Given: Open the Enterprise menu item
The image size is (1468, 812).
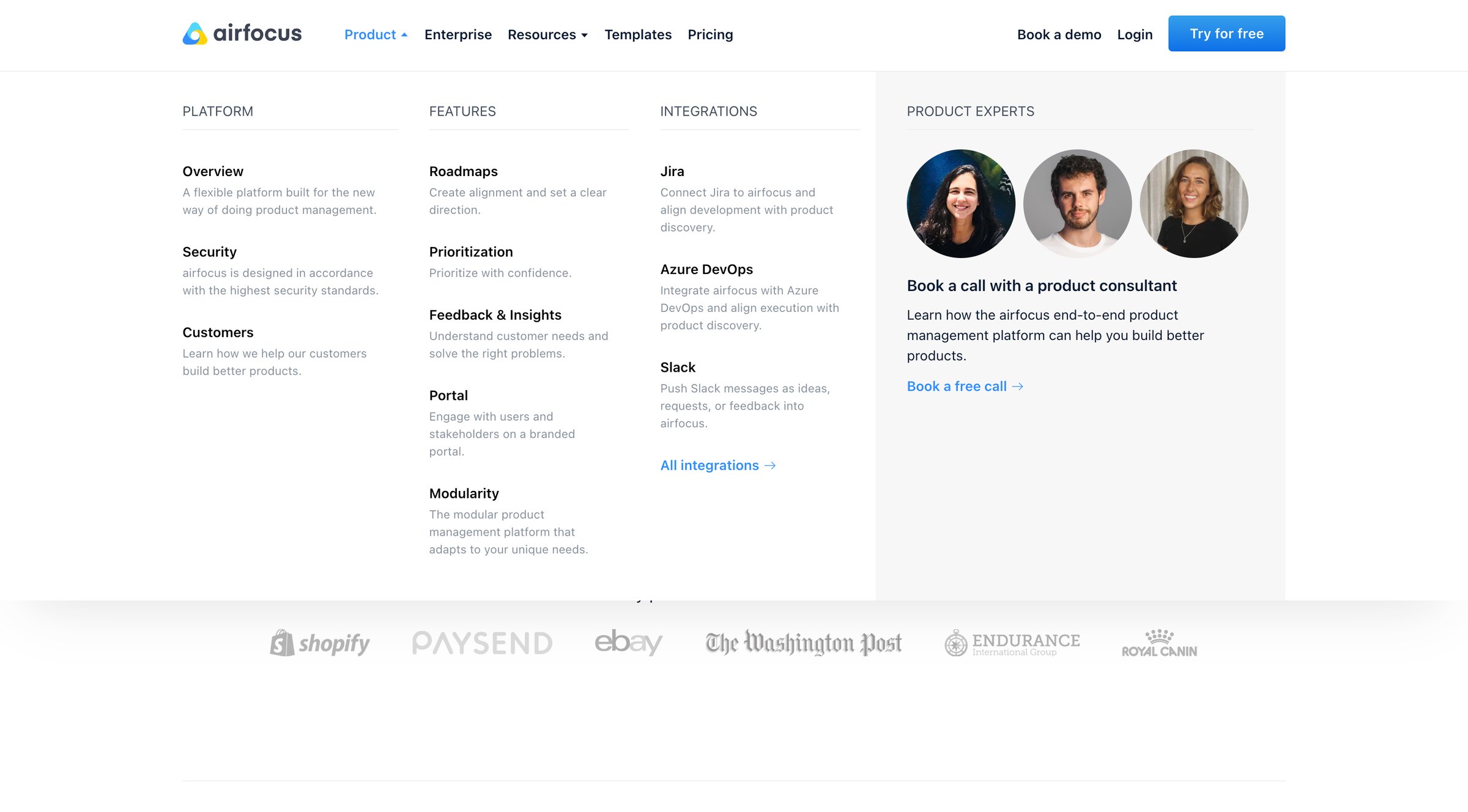Looking at the screenshot, I should [x=458, y=35].
